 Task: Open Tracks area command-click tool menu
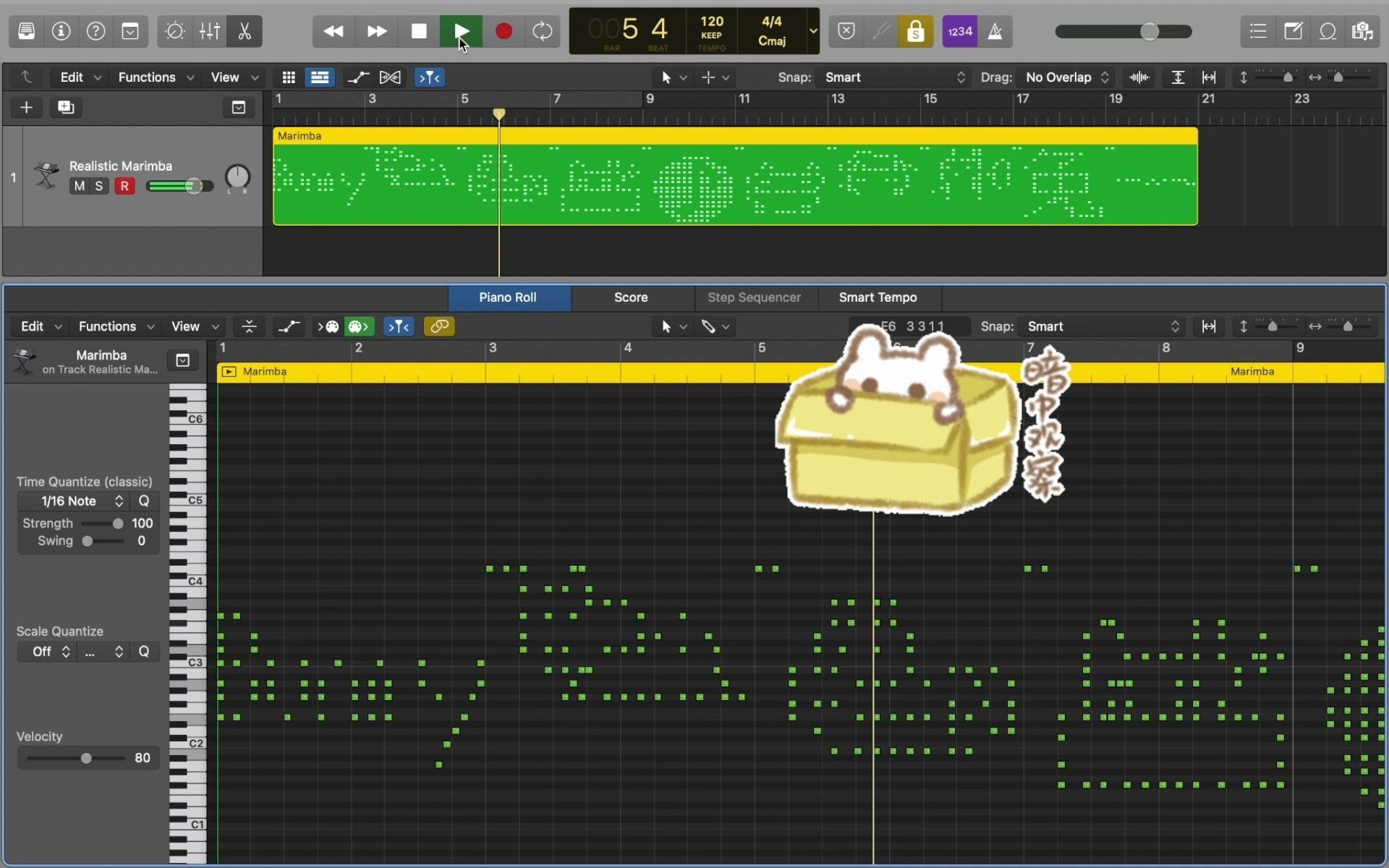(715, 77)
